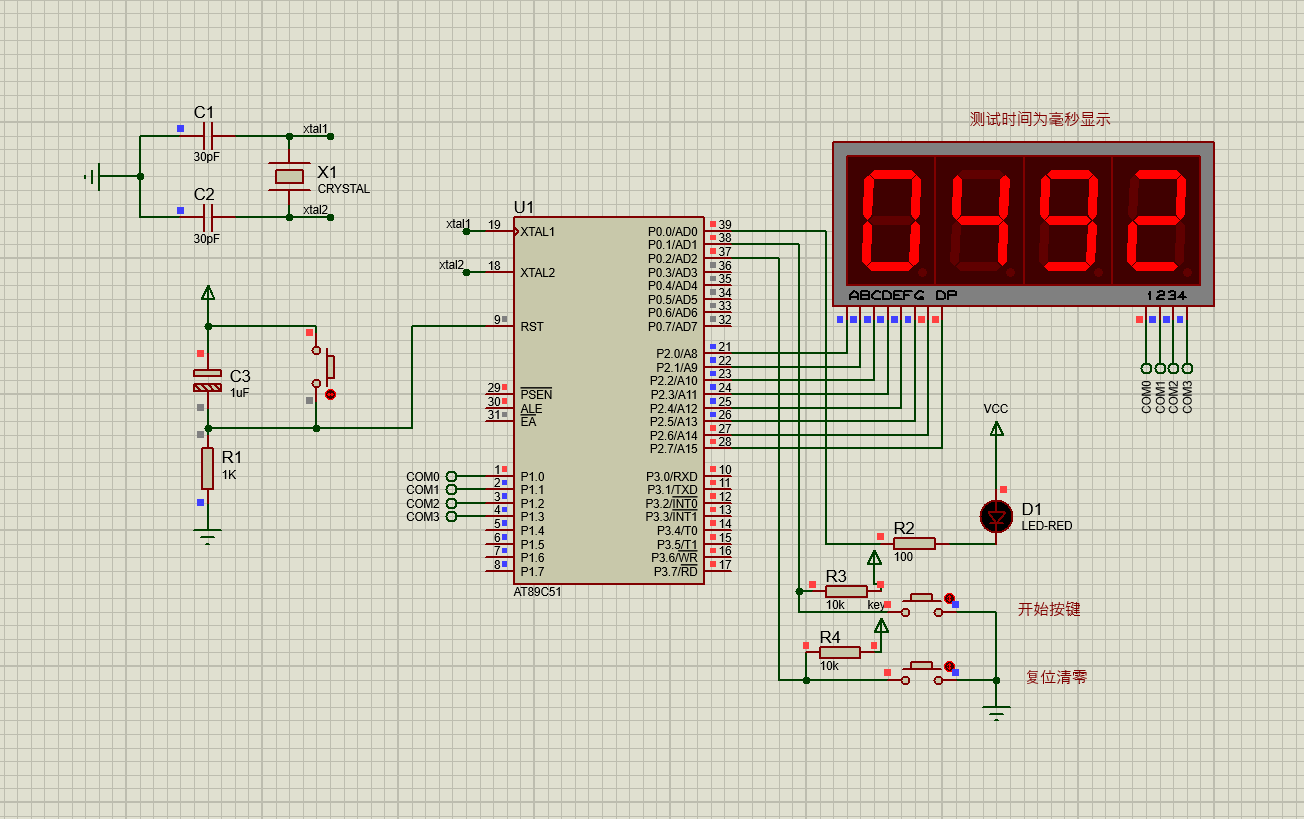The width and height of the screenshot is (1304, 819).
Task: Click the AT89C51 part name text
Action: pyautogui.click(x=537, y=592)
